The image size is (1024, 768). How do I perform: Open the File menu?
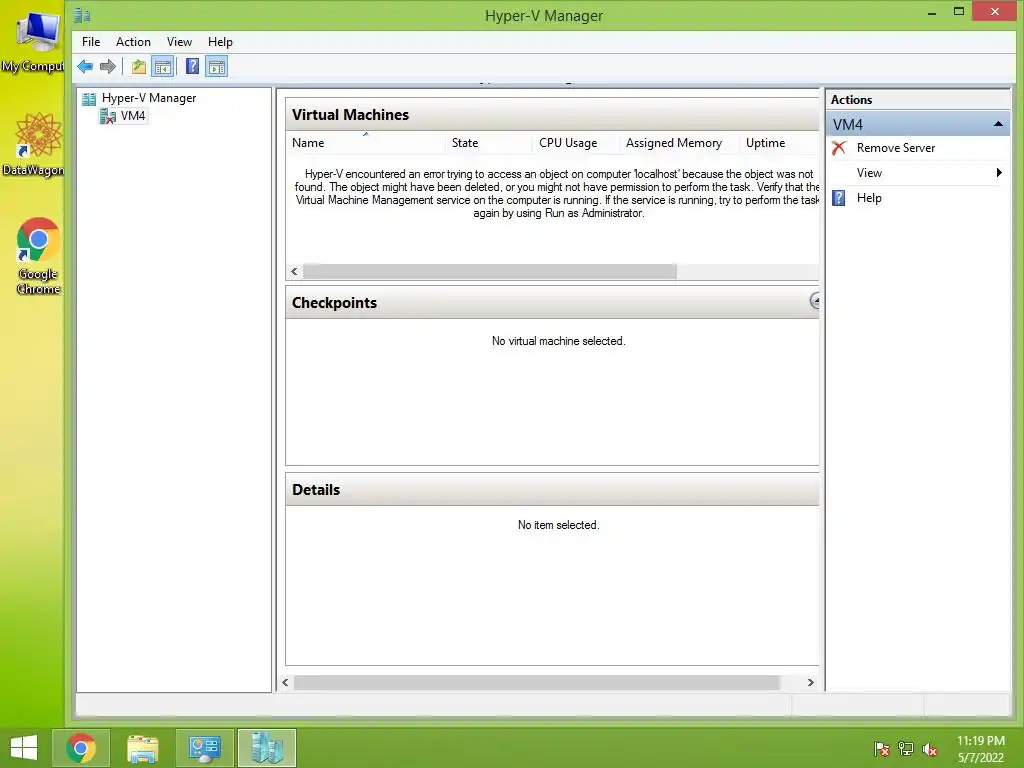[x=91, y=42]
